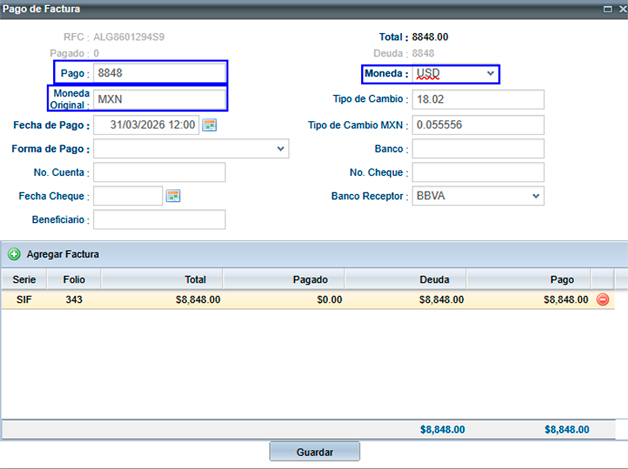Expand the Moneda dropdown showing USD
628x469 pixels.
tap(490, 74)
